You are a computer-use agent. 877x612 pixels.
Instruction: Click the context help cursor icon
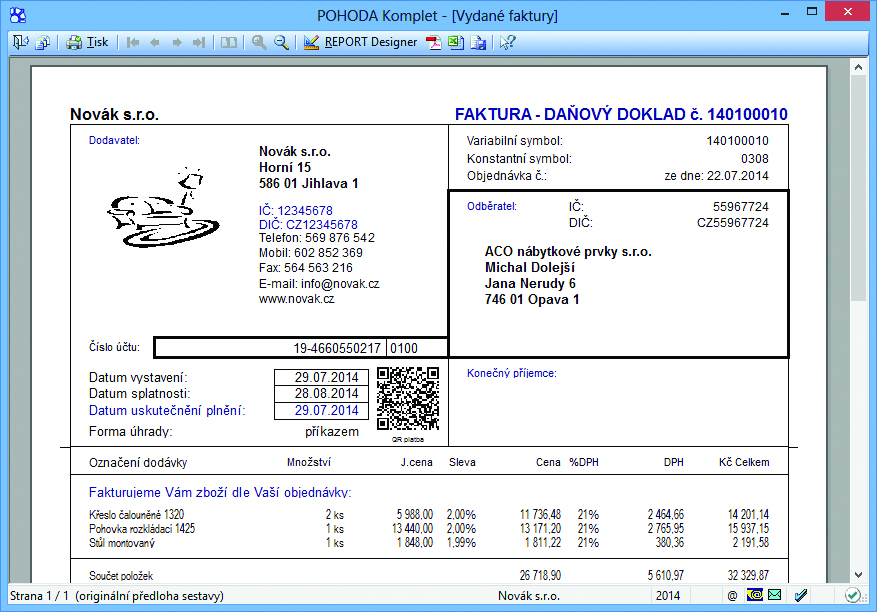pyautogui.click(x=507, y=42)
